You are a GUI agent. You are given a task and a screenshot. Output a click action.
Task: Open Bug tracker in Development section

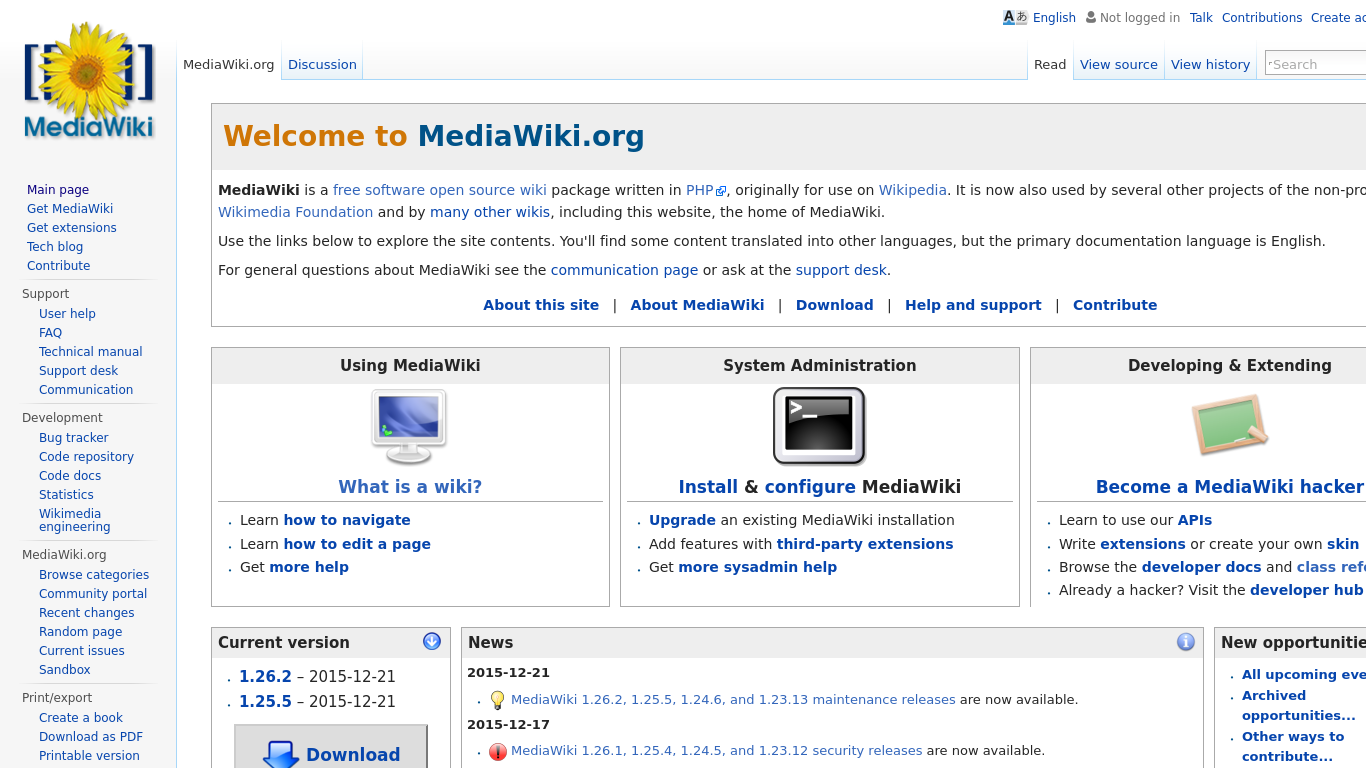73,438
